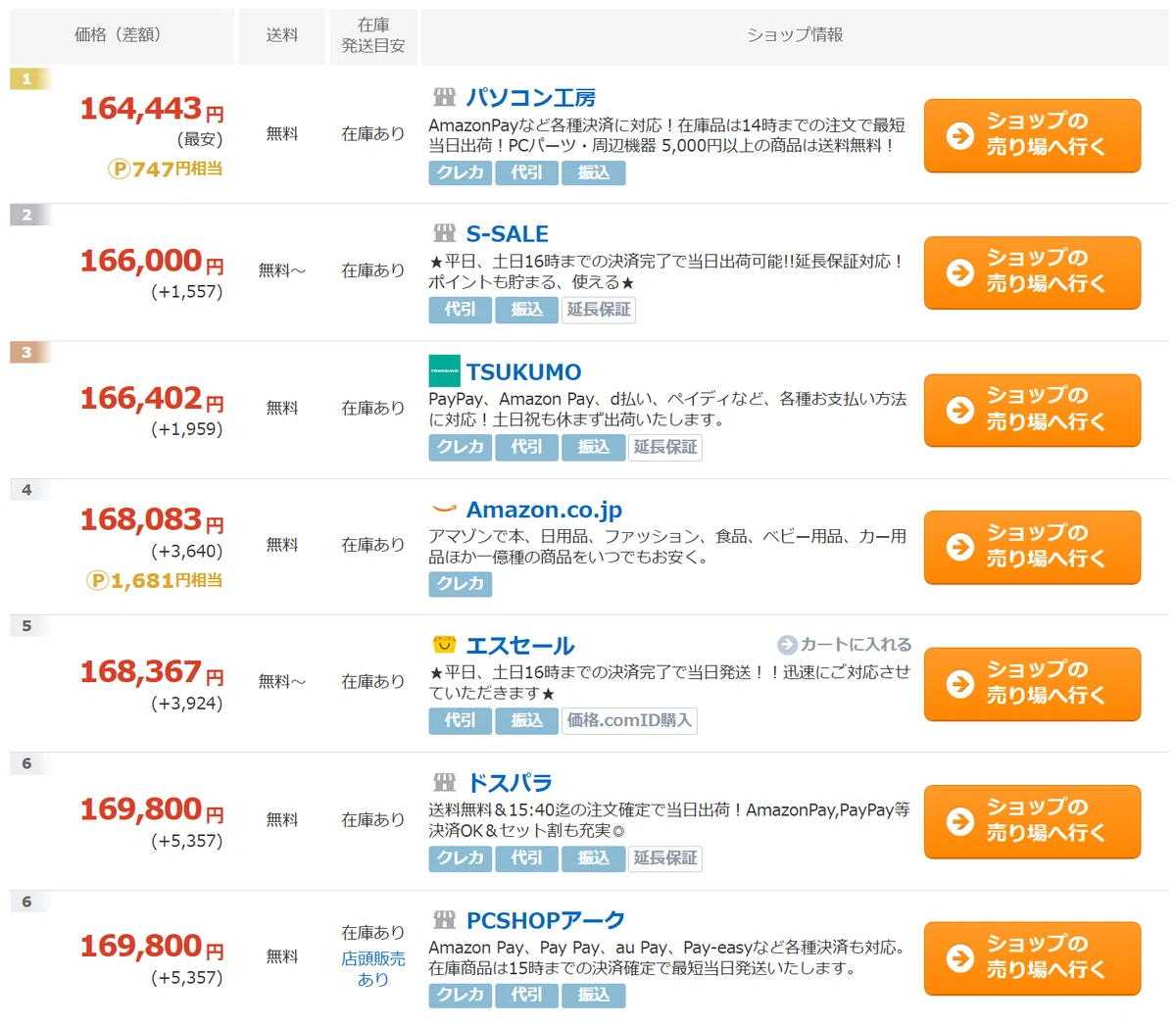Open the エスセール shop name link

[x=520, y=646]
